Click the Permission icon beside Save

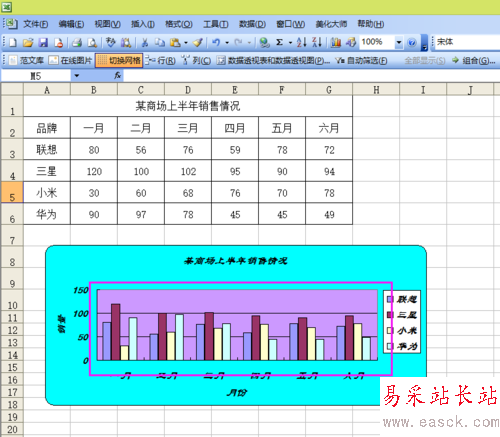click(x=59, y=42)
